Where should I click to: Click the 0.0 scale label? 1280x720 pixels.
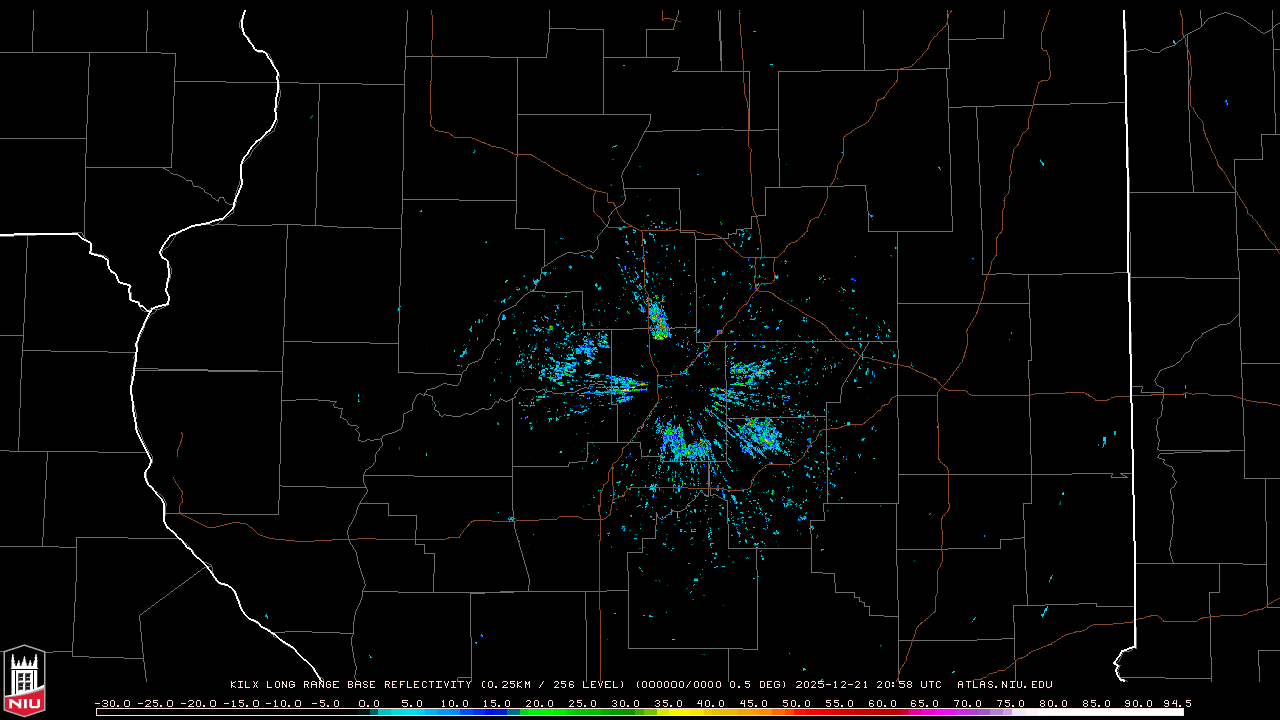point(369,703)
